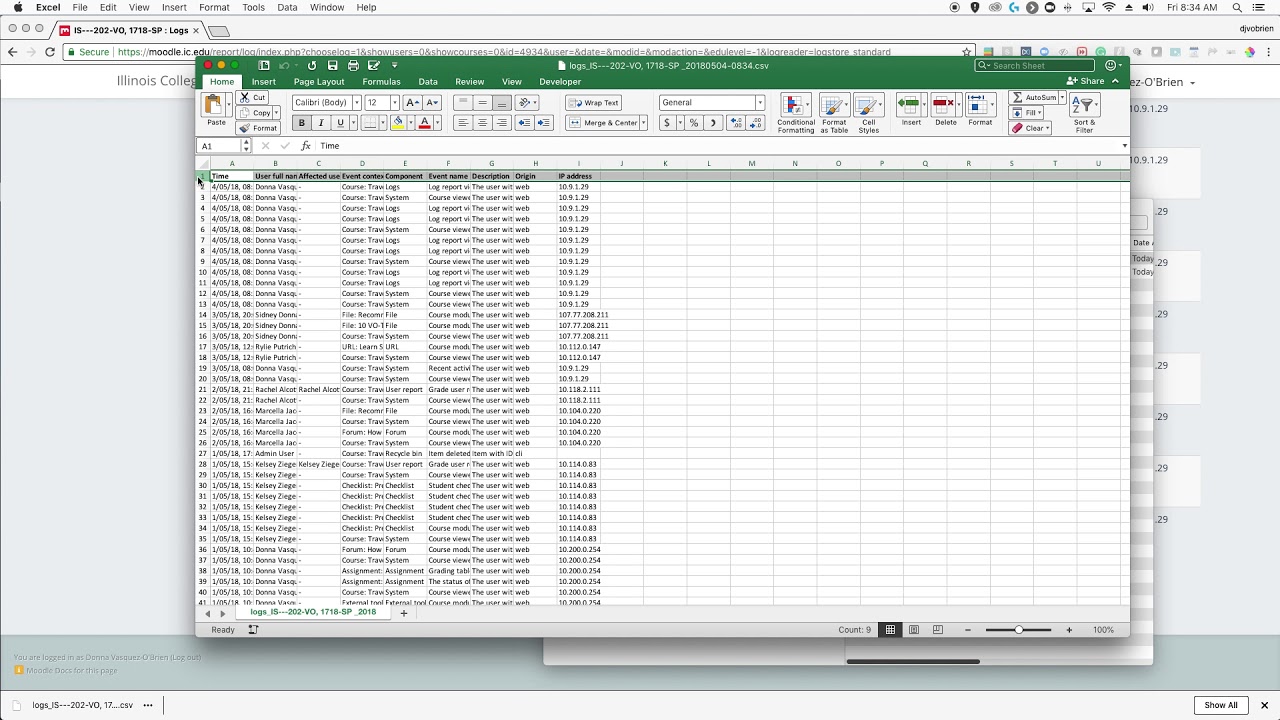
Task: Click the Paste clipboard icon
Action: click(214, 105)
